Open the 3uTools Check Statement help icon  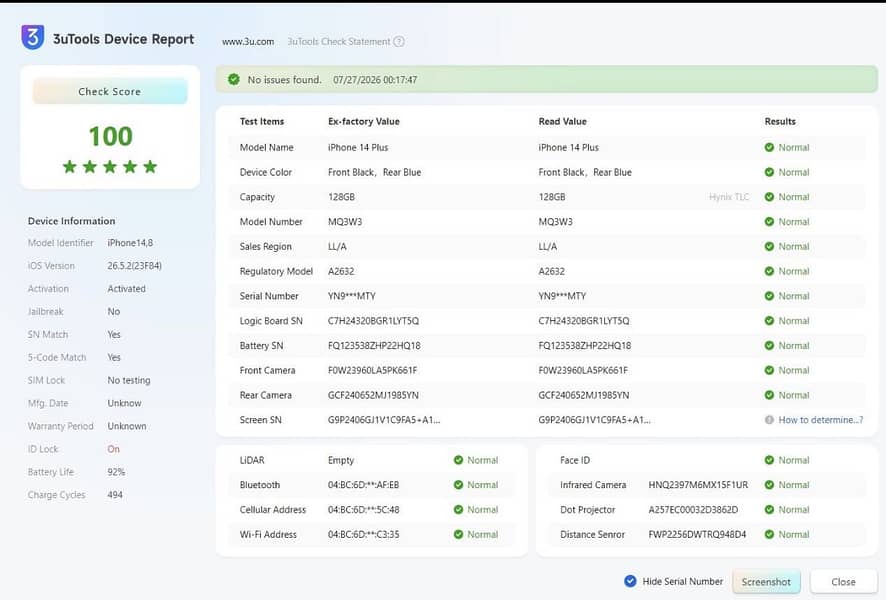399,41
